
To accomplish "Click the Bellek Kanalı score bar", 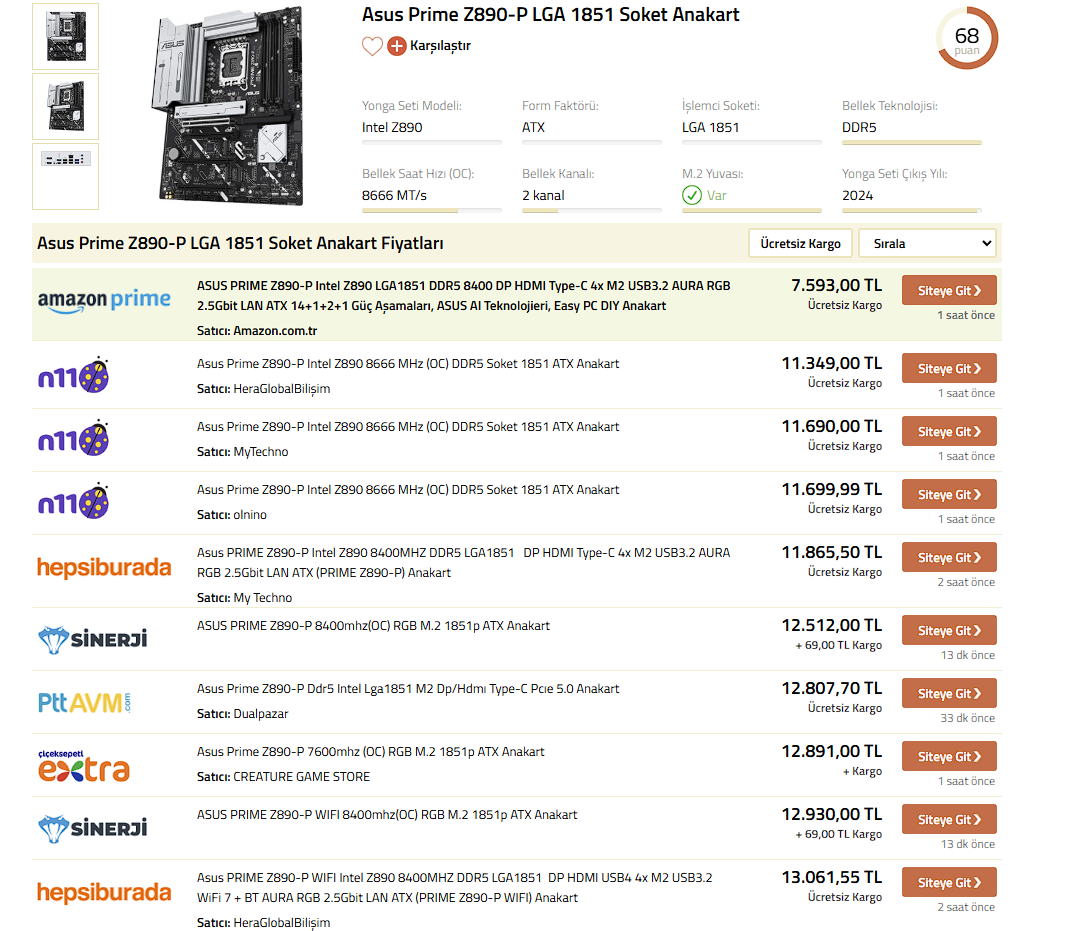I will pos(591,210).
